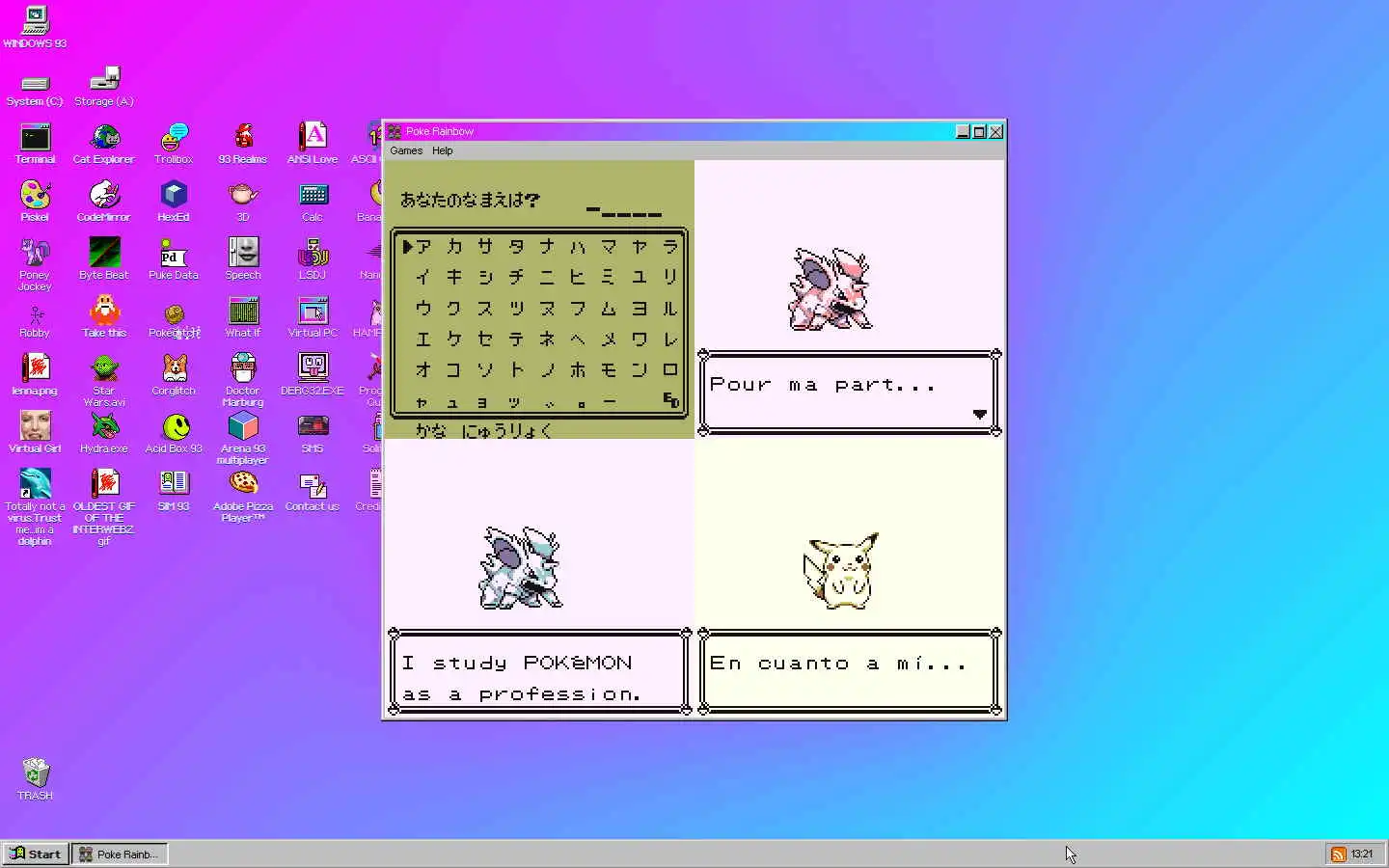Open the Help menu in Poke Rainbow

[x=443, y=150]
